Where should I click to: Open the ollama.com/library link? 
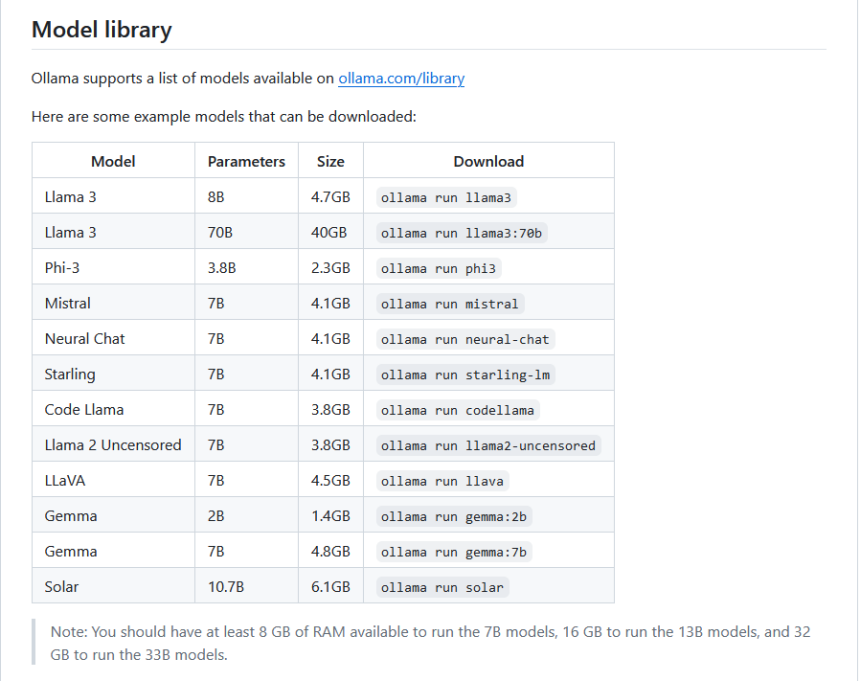[401, 78]
